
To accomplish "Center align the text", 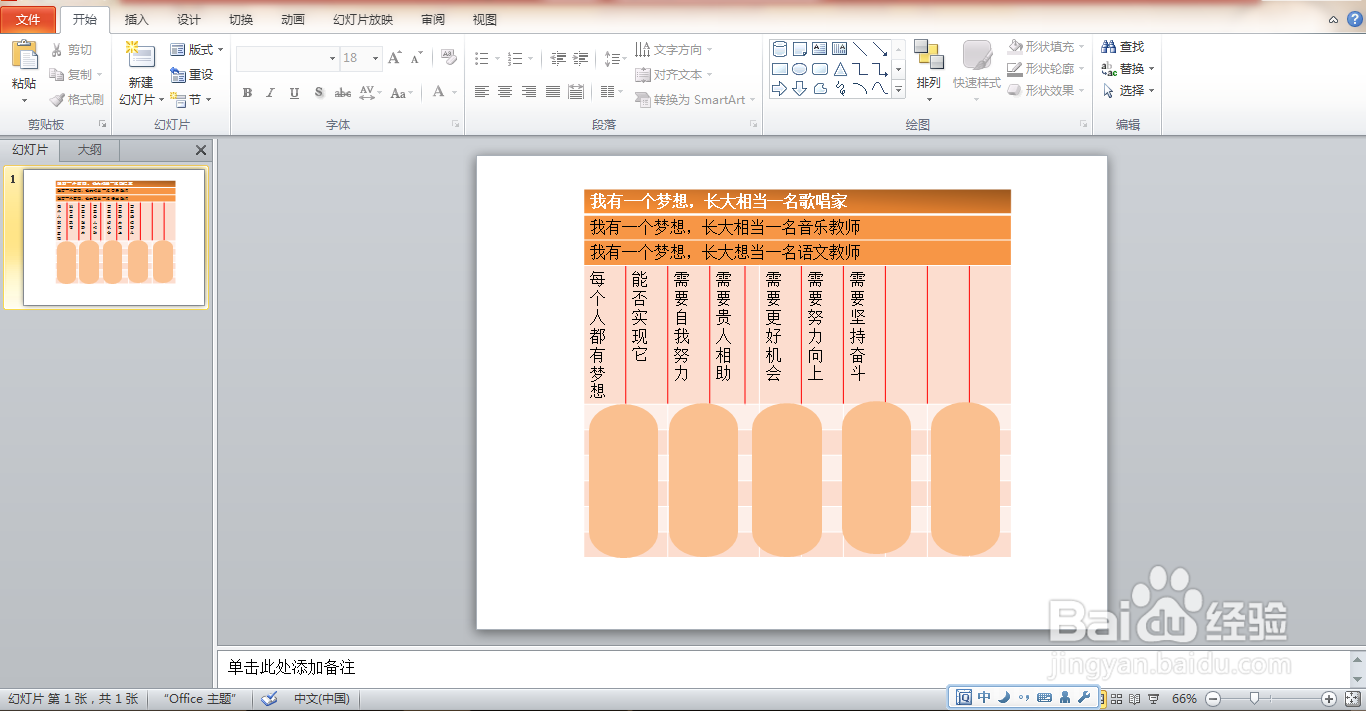I will coord(505,92).
